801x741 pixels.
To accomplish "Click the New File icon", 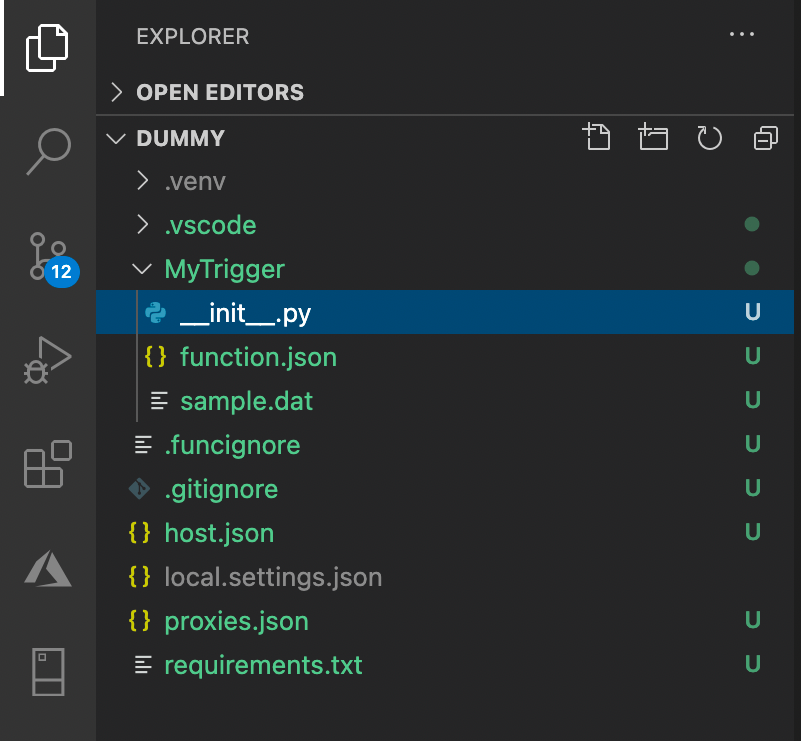I will coord(597,137).
